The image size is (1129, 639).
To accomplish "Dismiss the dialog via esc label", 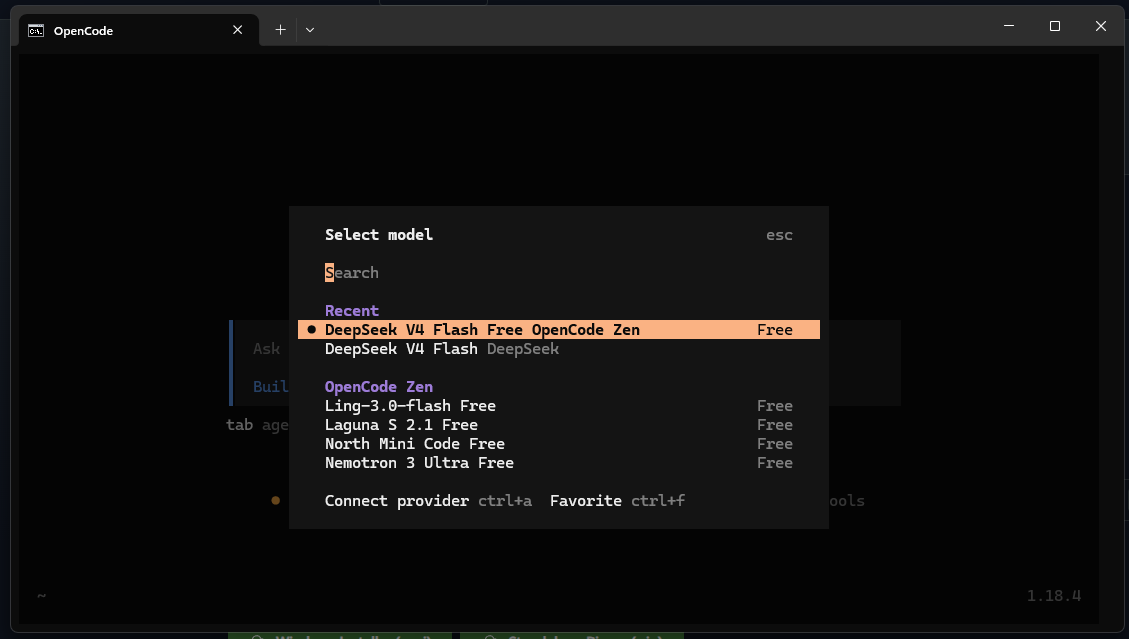I will coord(779,235).
